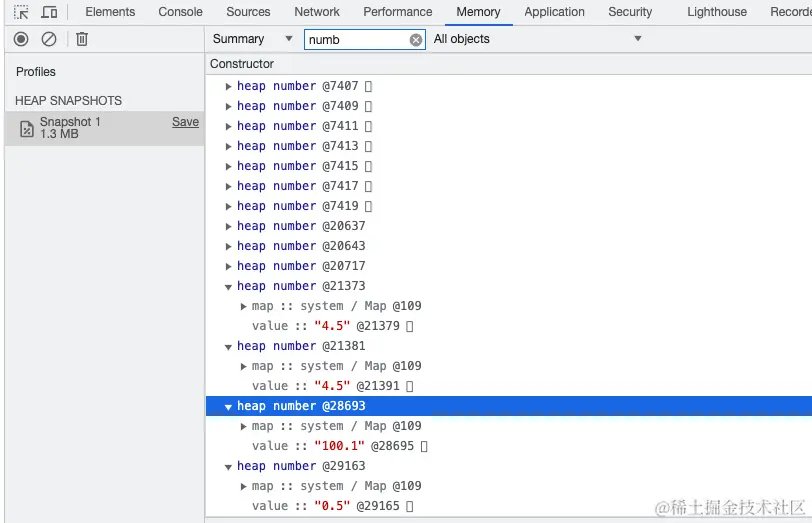
Task: Collapse heap number @29163
Action: (228, 467)
